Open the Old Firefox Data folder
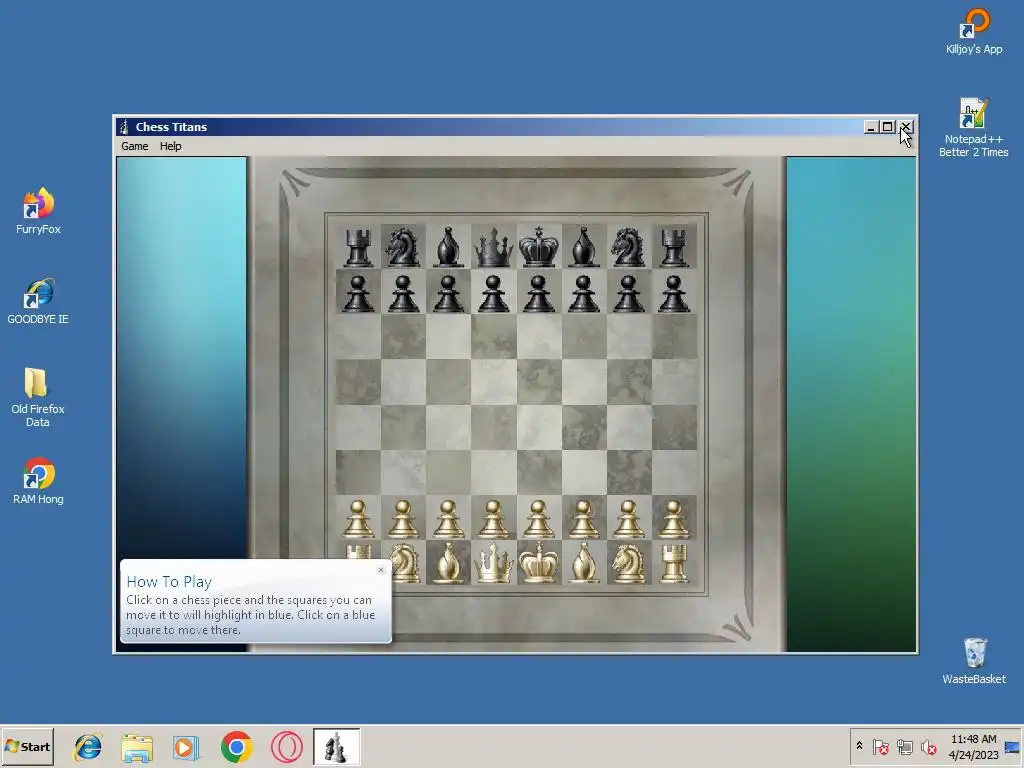1024x768 pixels. [37, 396]
